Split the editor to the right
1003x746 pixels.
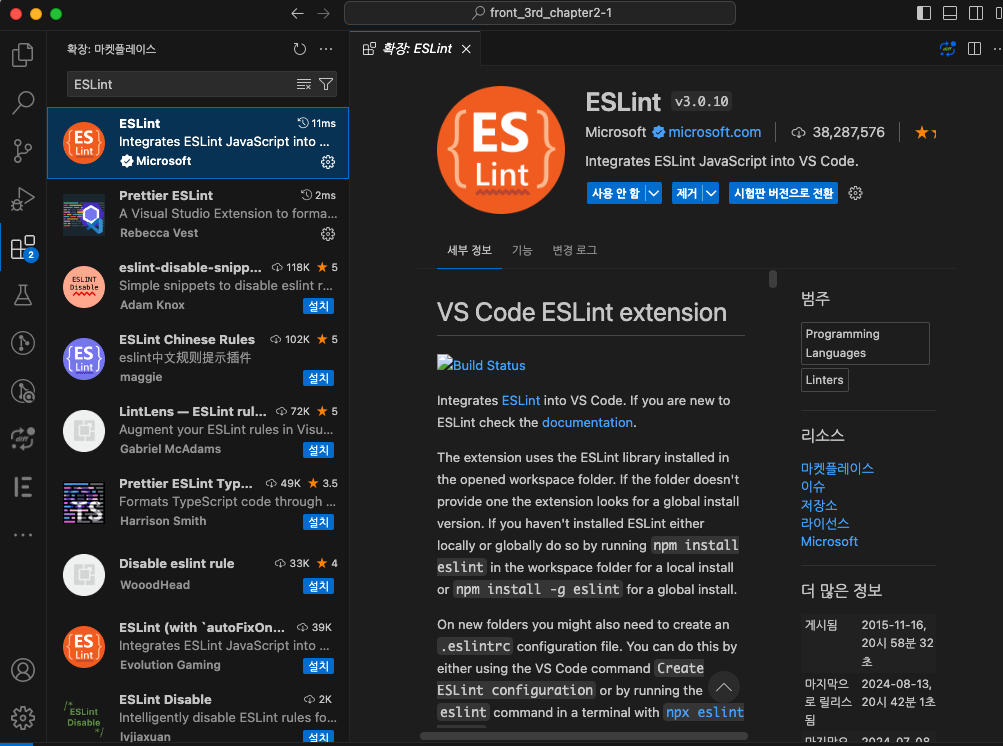(974, 49)
